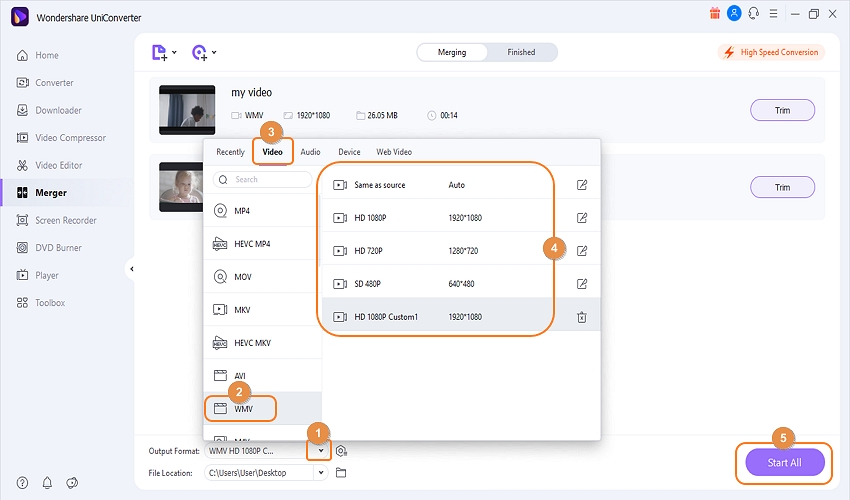Open Screen Recorder

(56, 220)
